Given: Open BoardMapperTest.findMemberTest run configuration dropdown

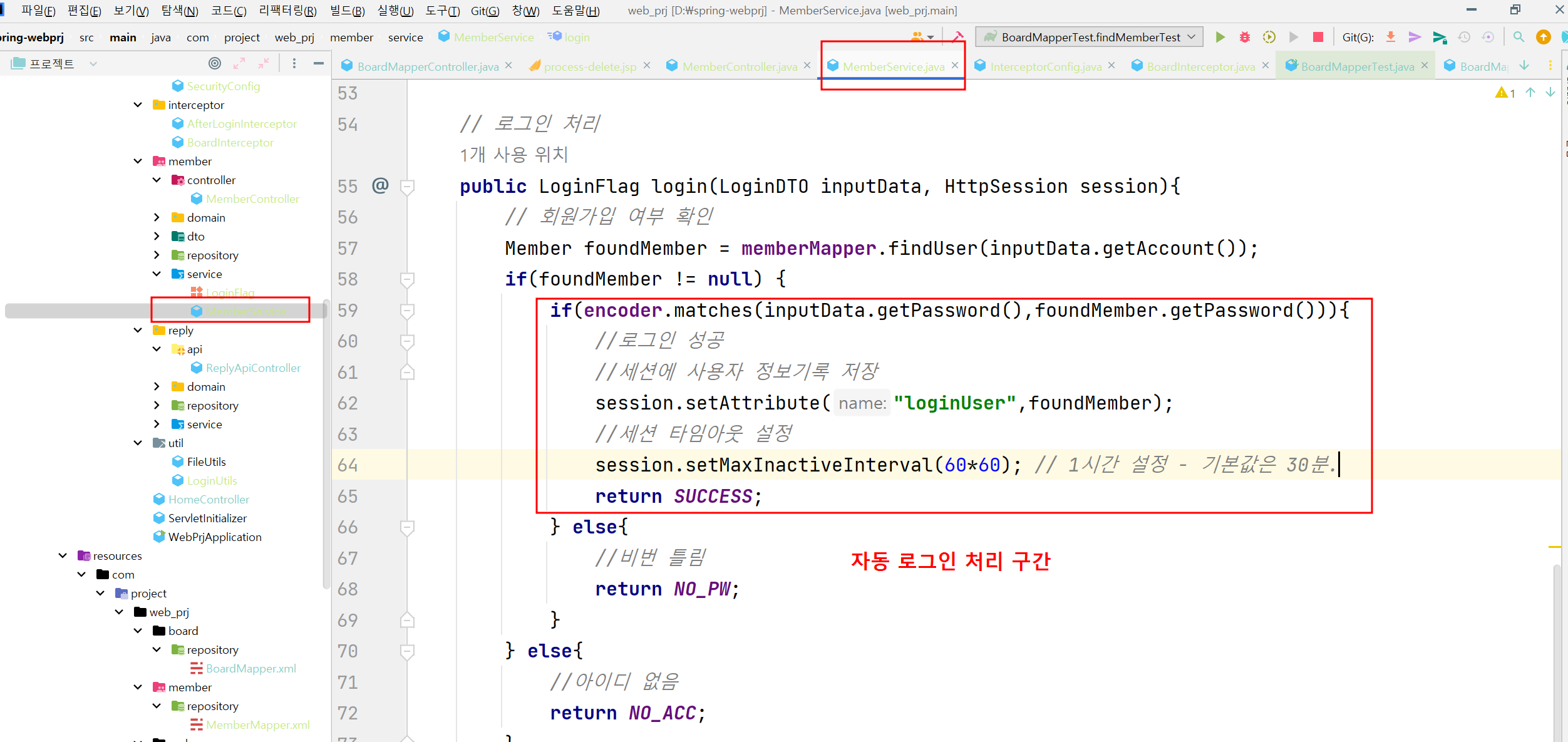Looking at the screenshot, I should 1091,37.
